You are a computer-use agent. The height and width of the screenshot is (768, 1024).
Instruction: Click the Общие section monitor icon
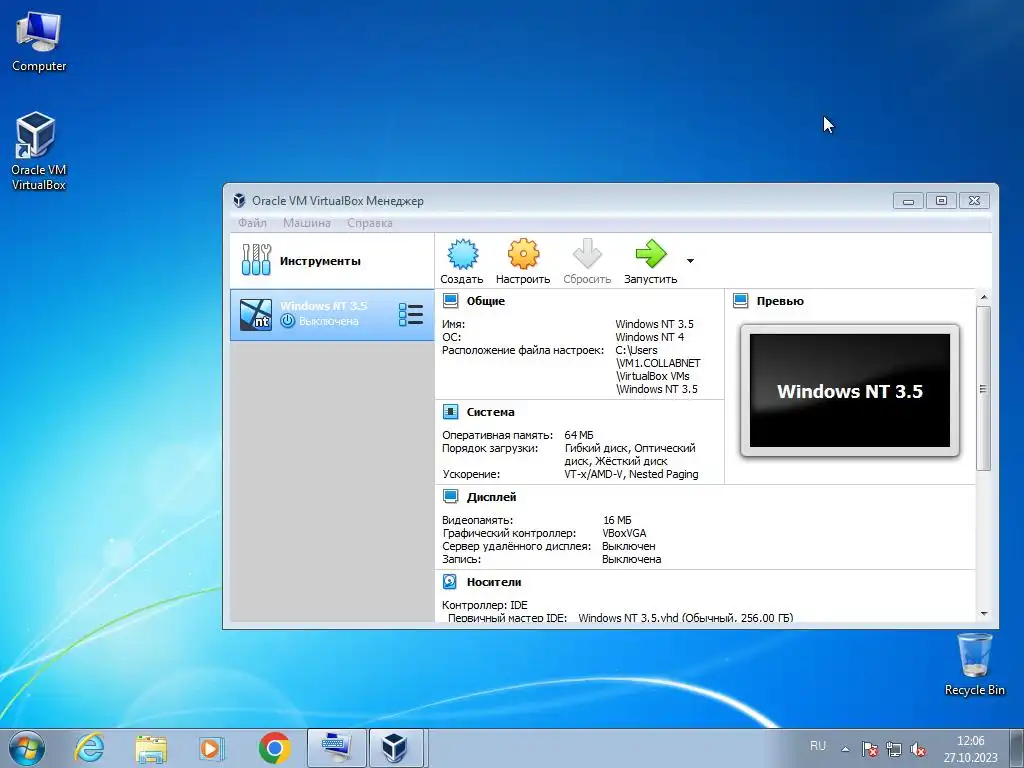(451, 300)
